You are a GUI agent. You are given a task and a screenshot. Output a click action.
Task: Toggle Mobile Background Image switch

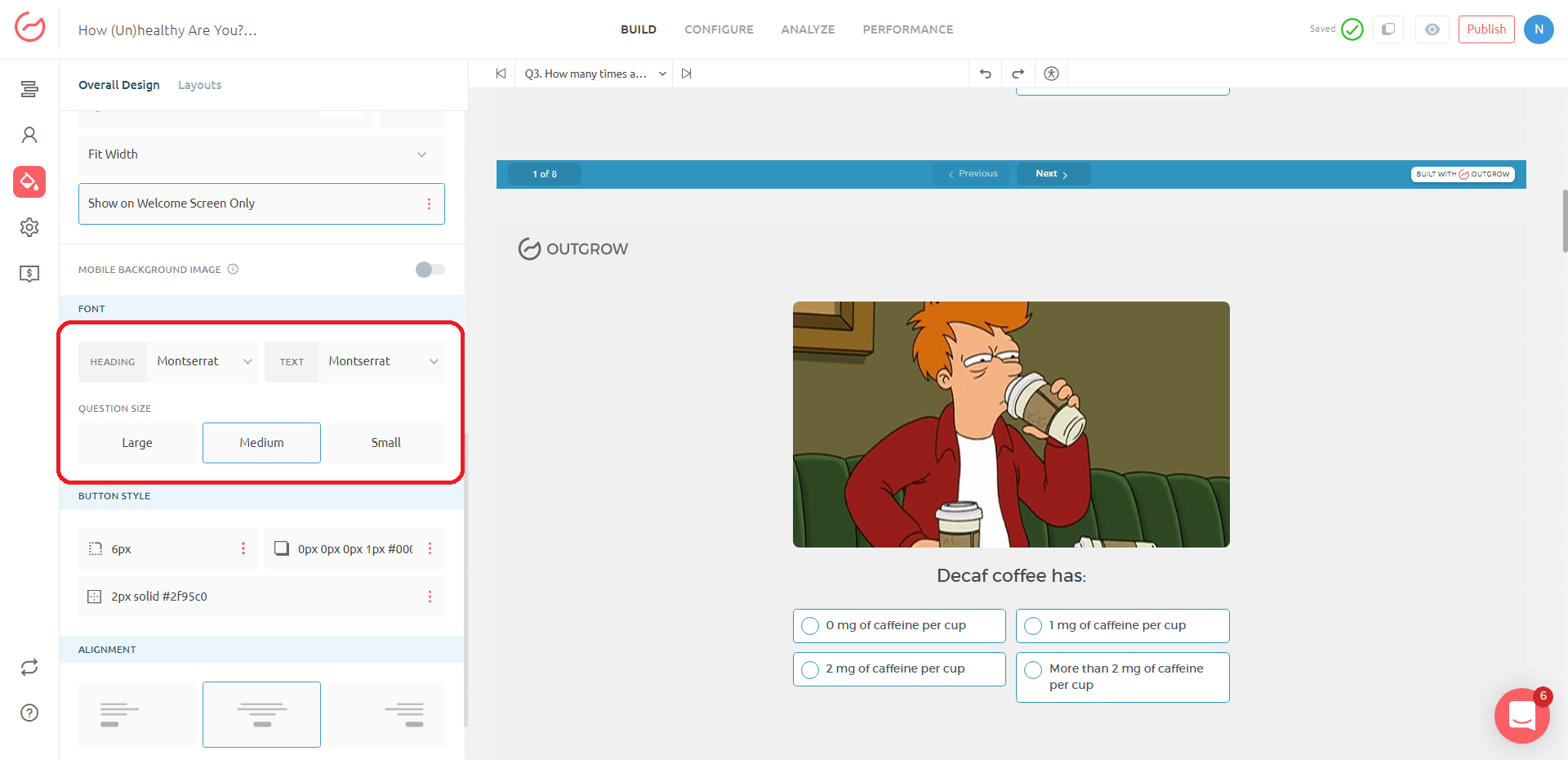pos(430,270)
